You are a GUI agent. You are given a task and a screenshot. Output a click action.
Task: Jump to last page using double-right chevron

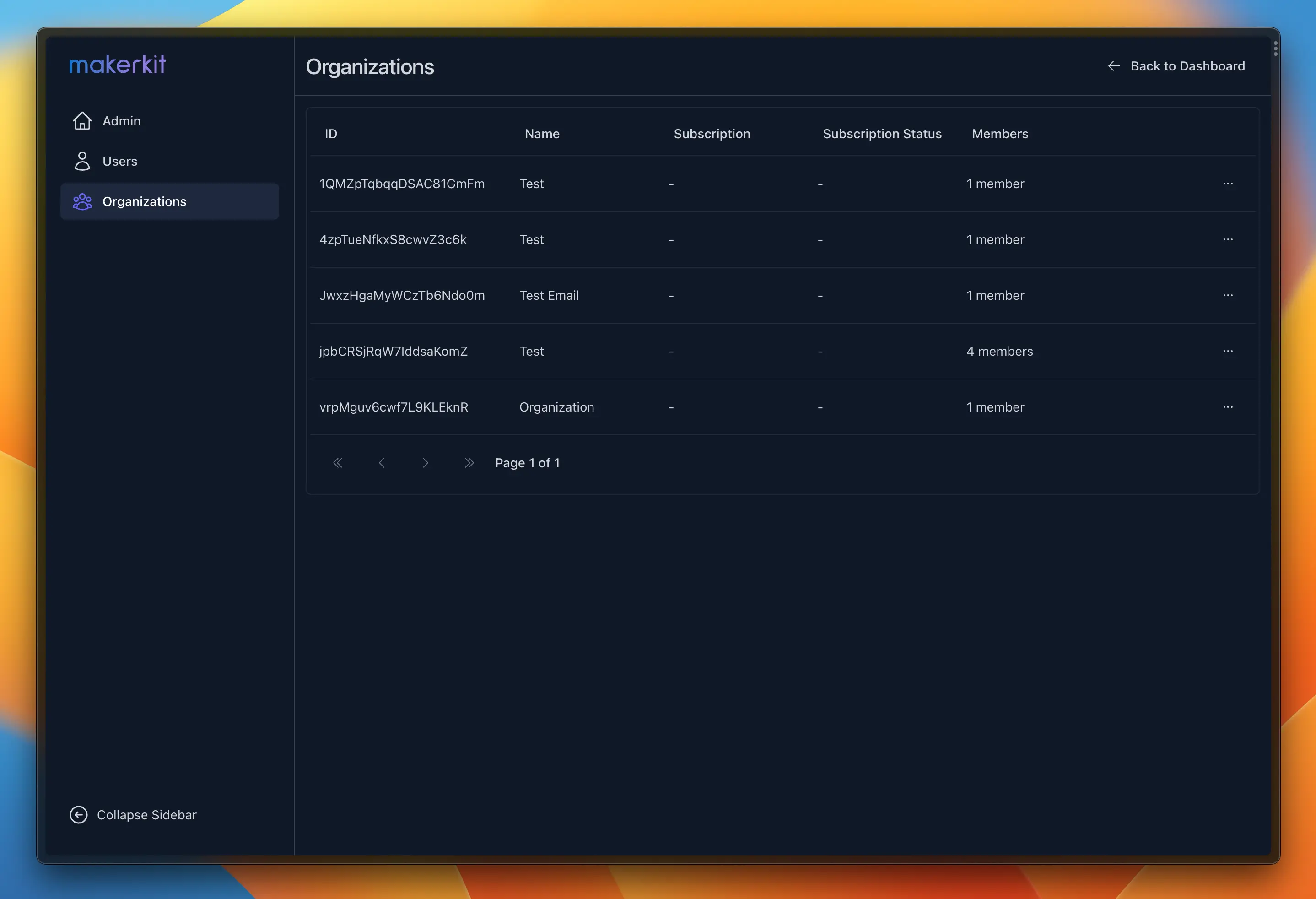[469, 462]
